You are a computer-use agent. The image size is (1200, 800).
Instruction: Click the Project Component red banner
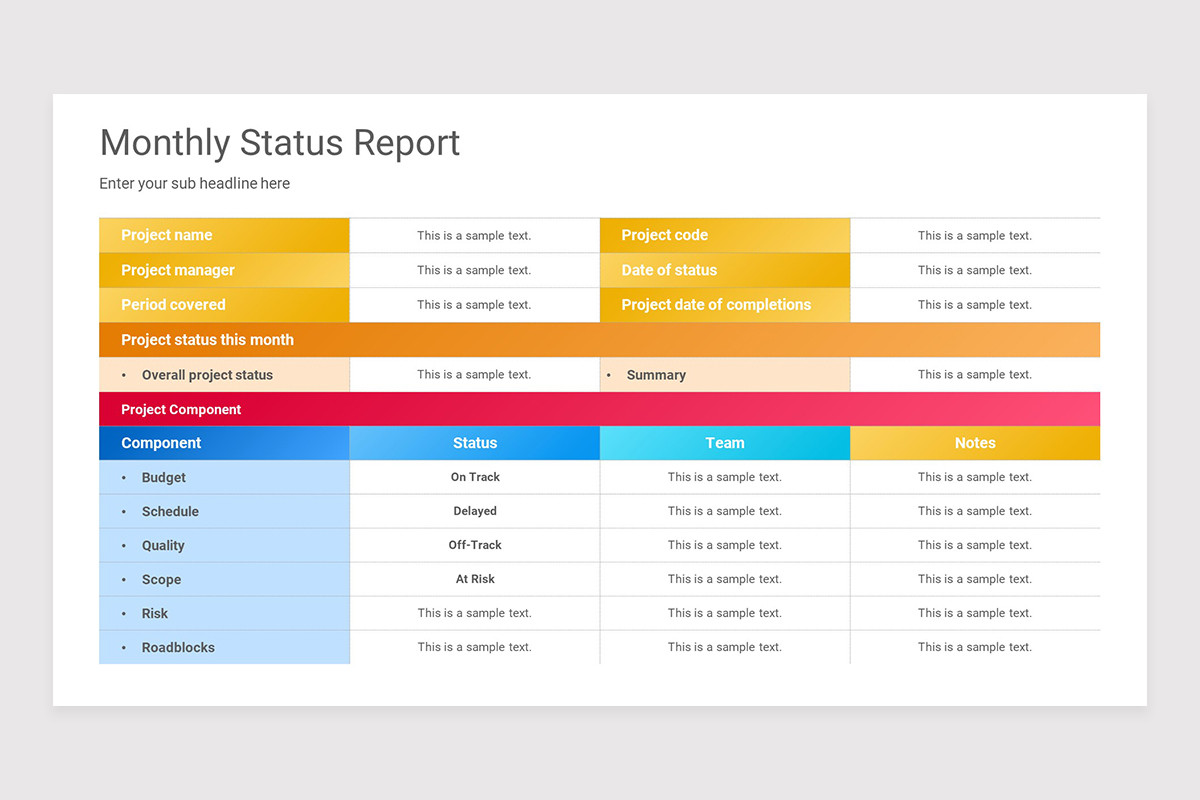180,409
